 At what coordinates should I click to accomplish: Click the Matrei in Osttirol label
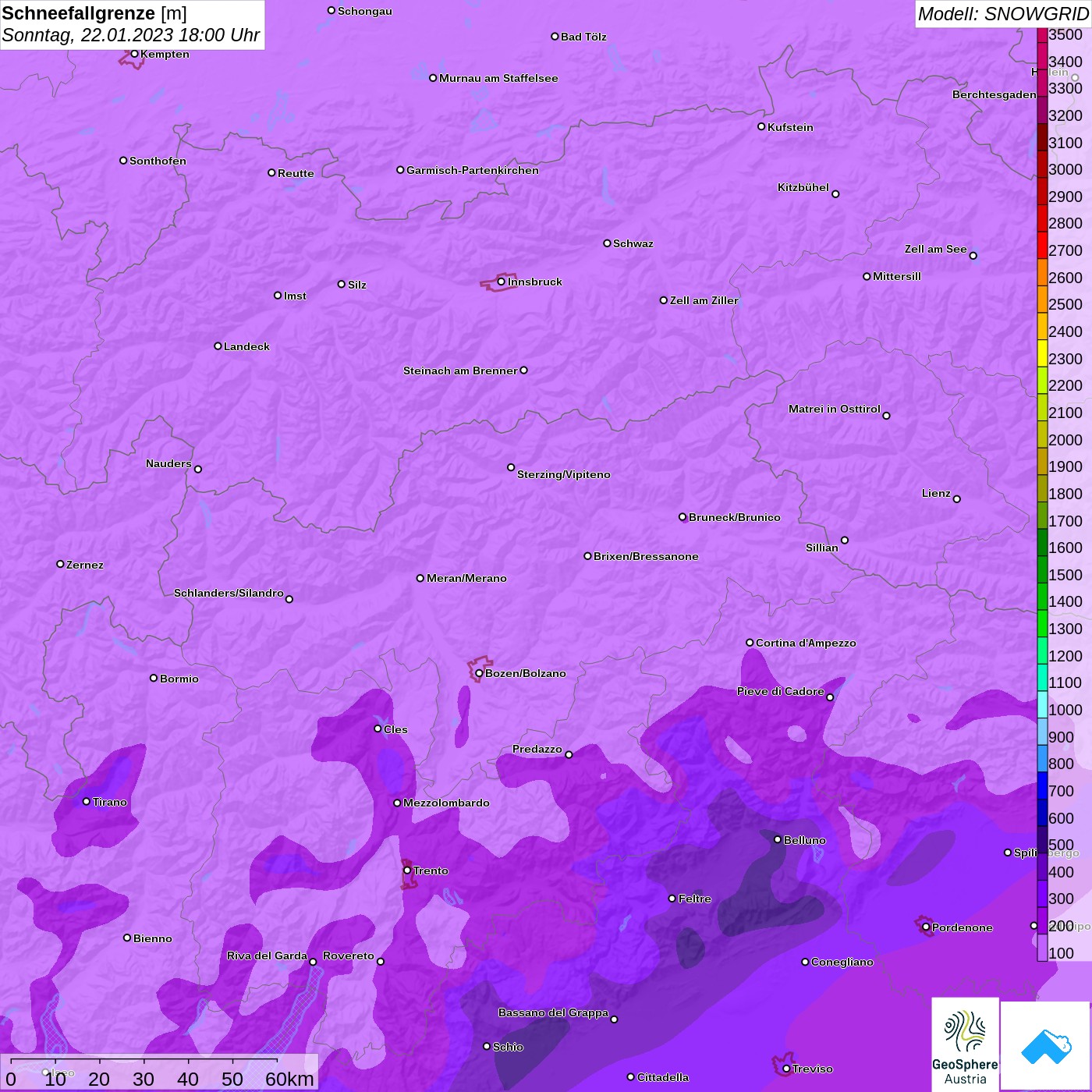point(835,409)
